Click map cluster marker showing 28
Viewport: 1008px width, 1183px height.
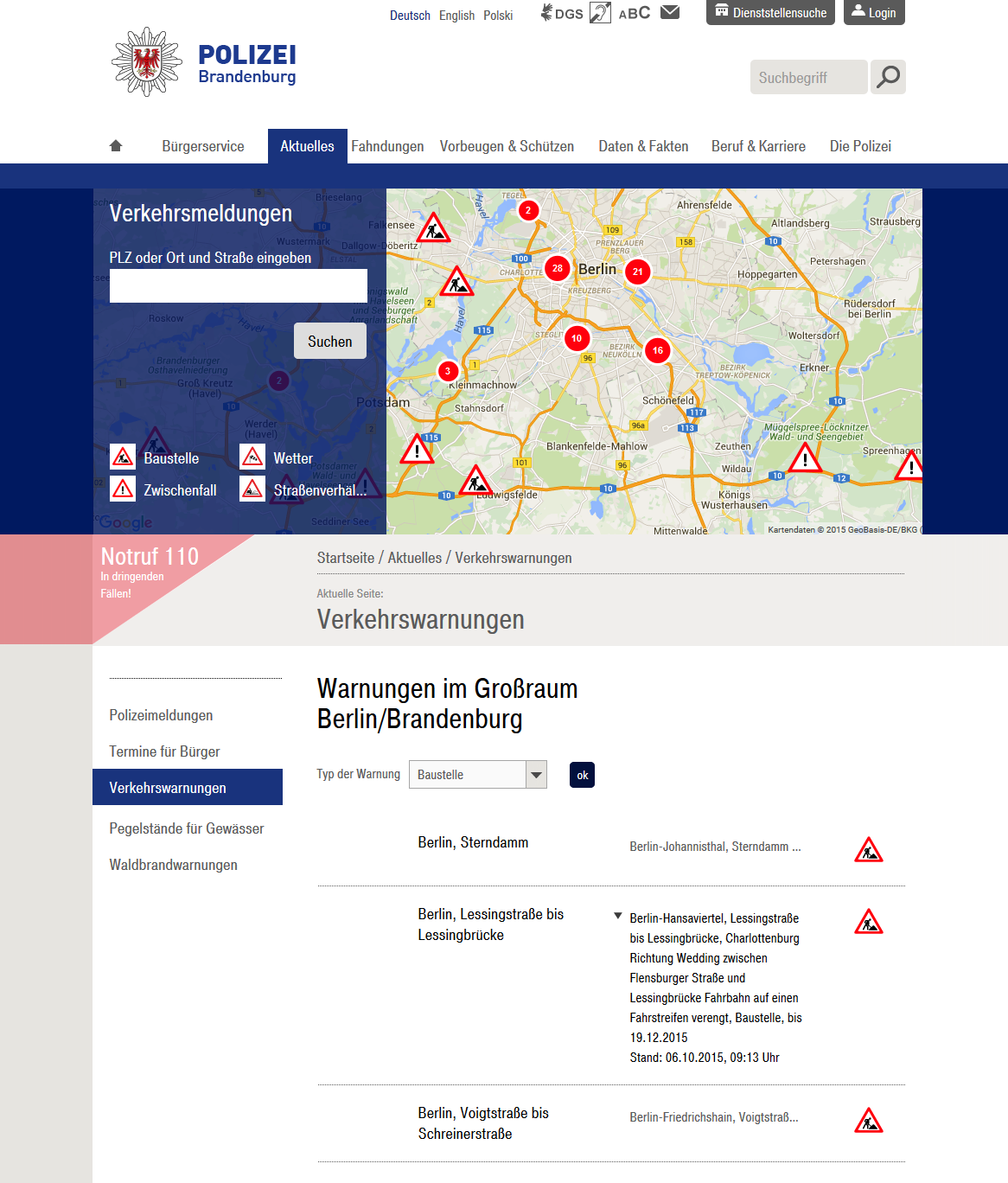[x=558, y=268]
